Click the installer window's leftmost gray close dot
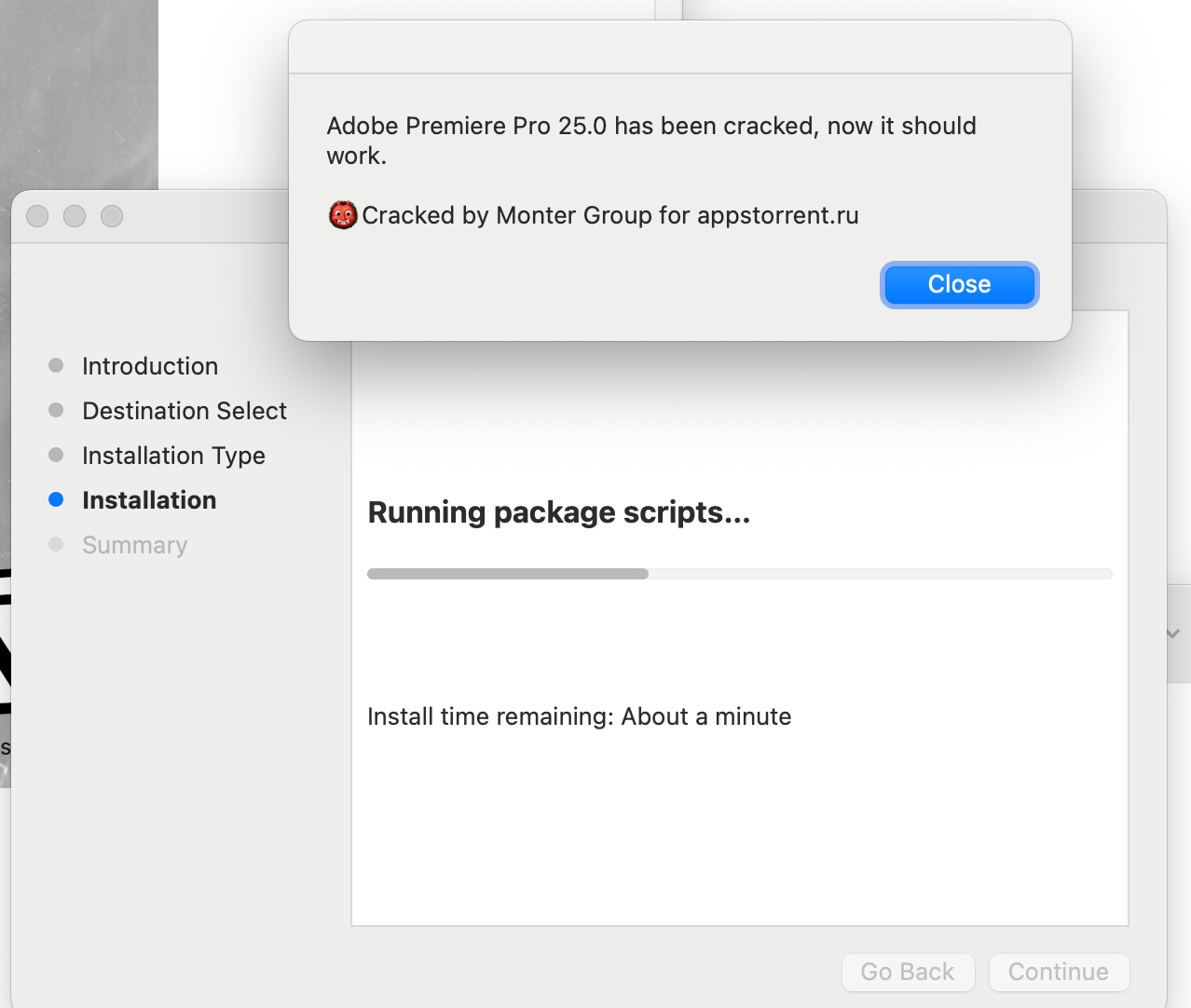Viewport: 1191px width, 1008px height. click(37, 216)
